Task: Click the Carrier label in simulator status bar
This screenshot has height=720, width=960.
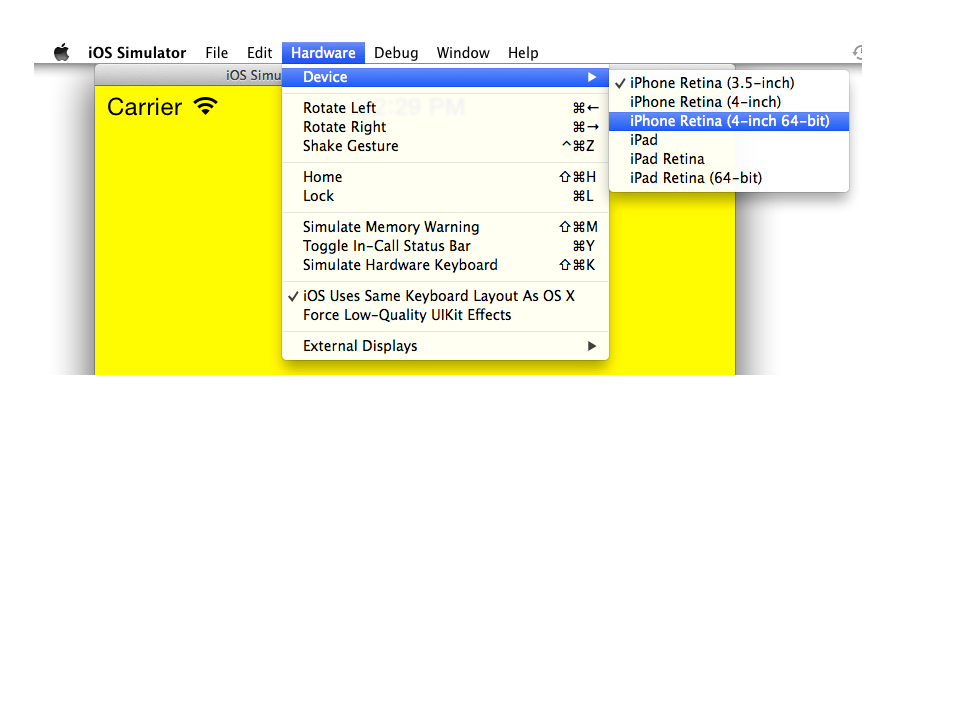Action: point(145,107)
